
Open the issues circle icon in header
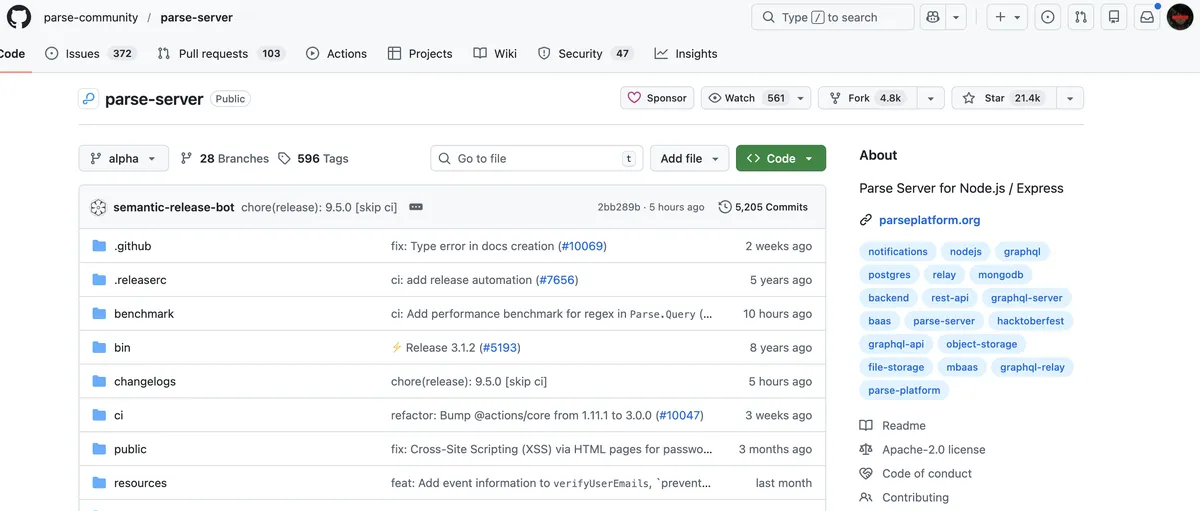[x=1047, y=17]
